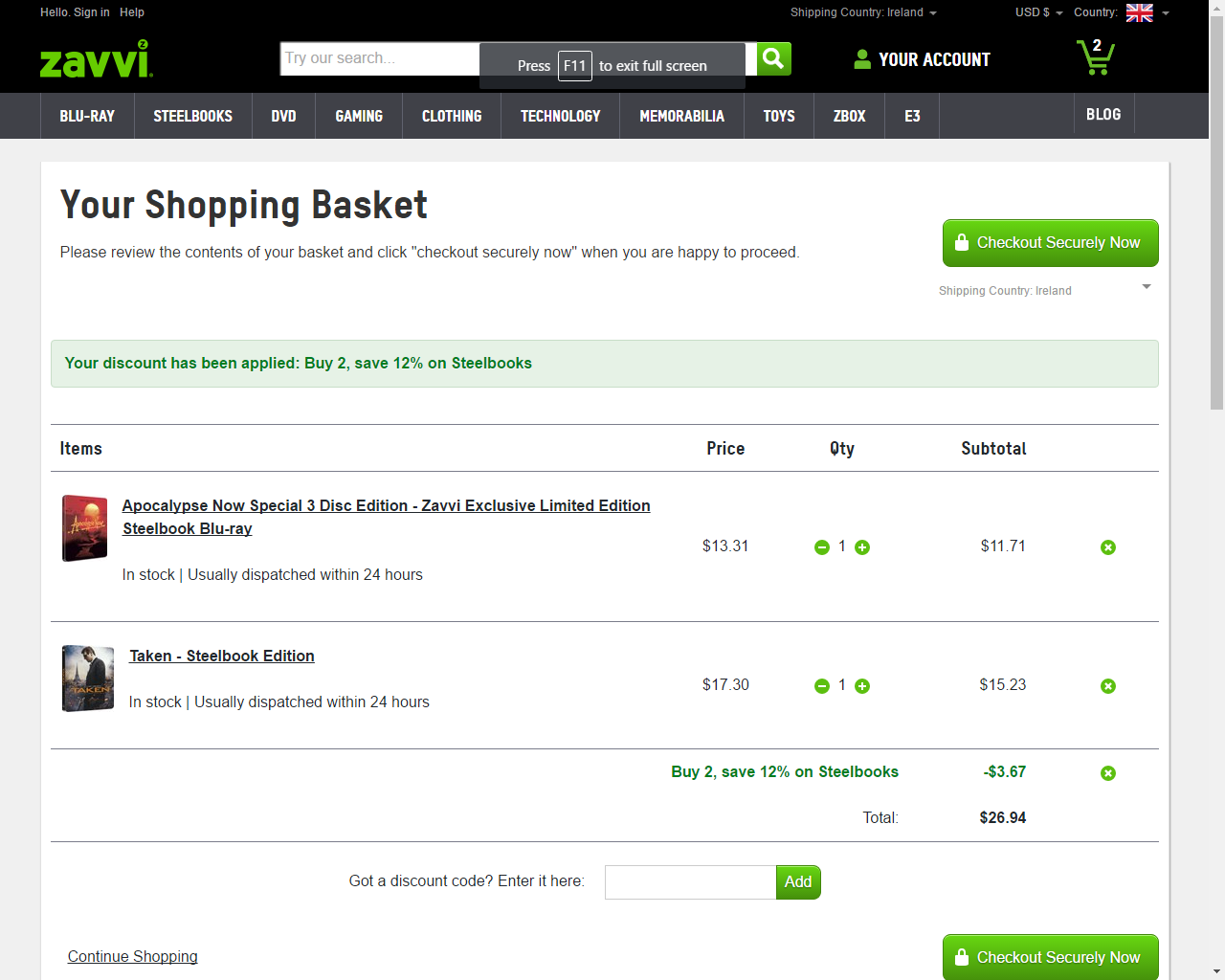Screen dimensions: 1225x980
Task: Click the green search magnifier button
Action: (x=774, y=58)
